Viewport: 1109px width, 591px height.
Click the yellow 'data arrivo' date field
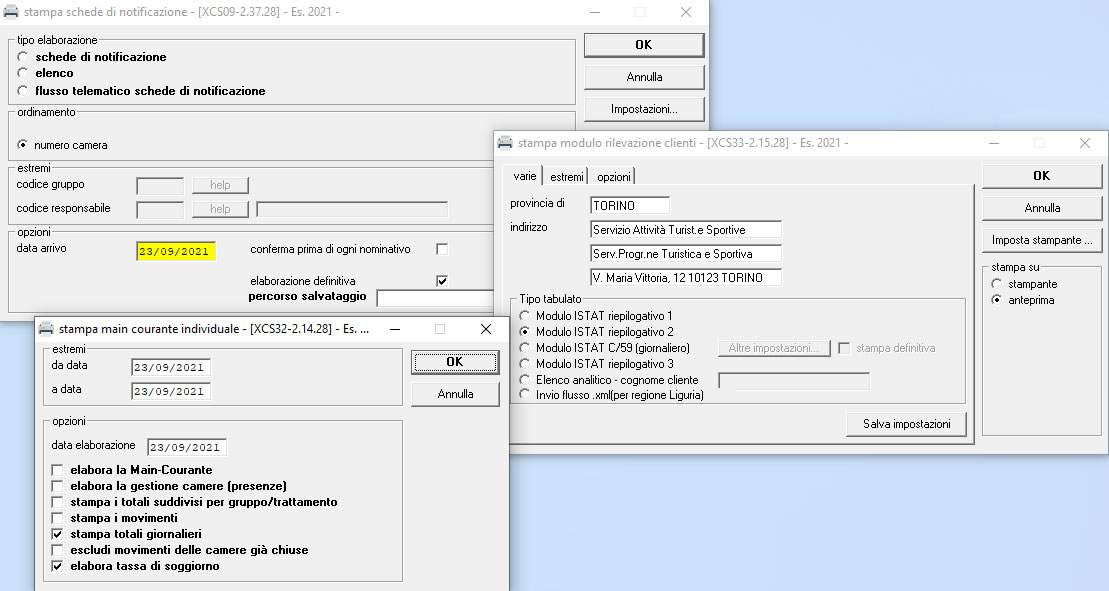(175, 251)
